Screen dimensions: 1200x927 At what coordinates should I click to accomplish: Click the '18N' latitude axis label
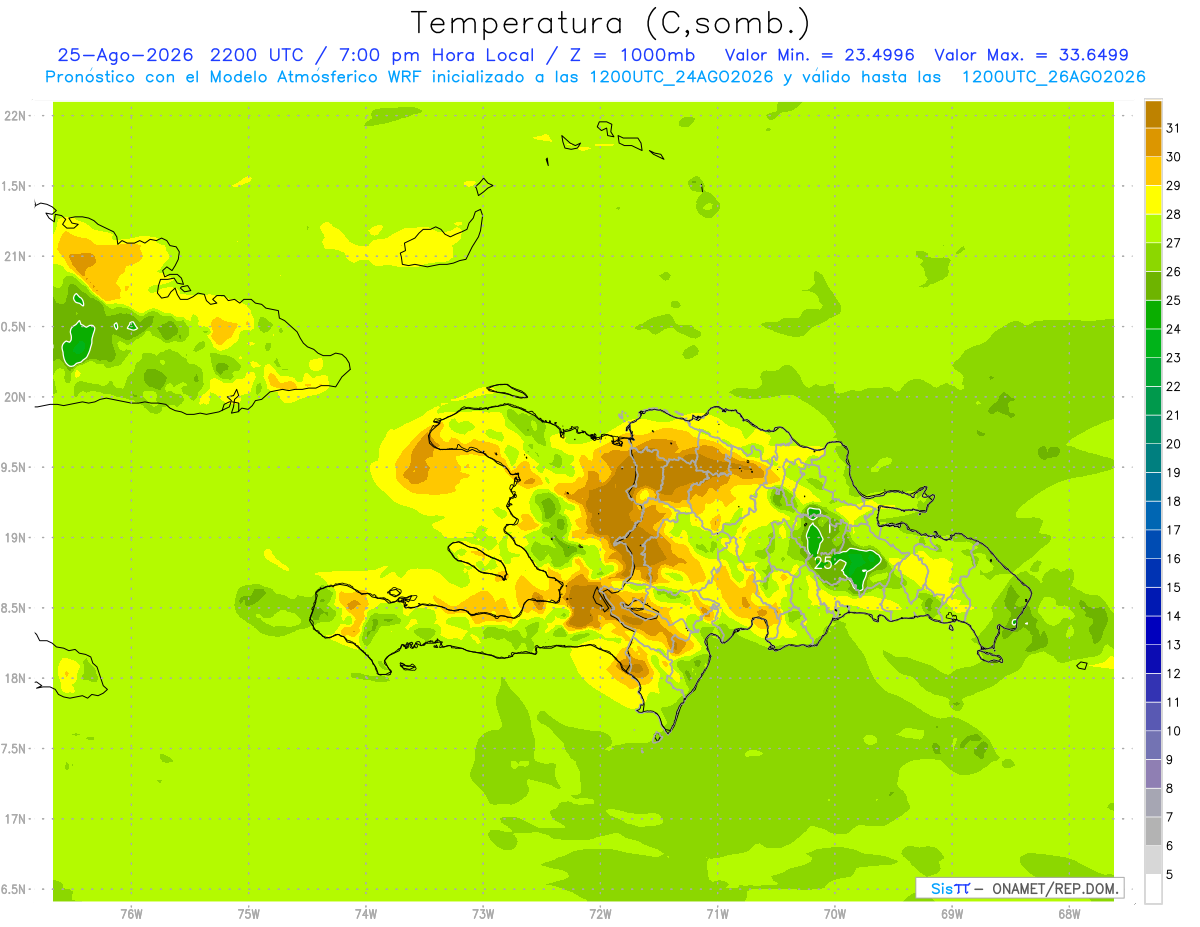coord(17,678)
